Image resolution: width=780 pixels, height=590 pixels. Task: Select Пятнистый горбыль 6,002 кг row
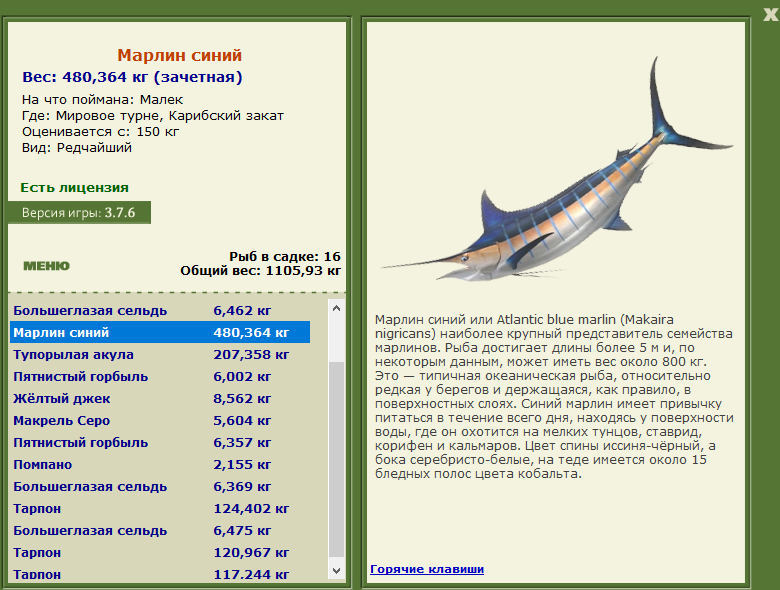click(x=160, y=377)
